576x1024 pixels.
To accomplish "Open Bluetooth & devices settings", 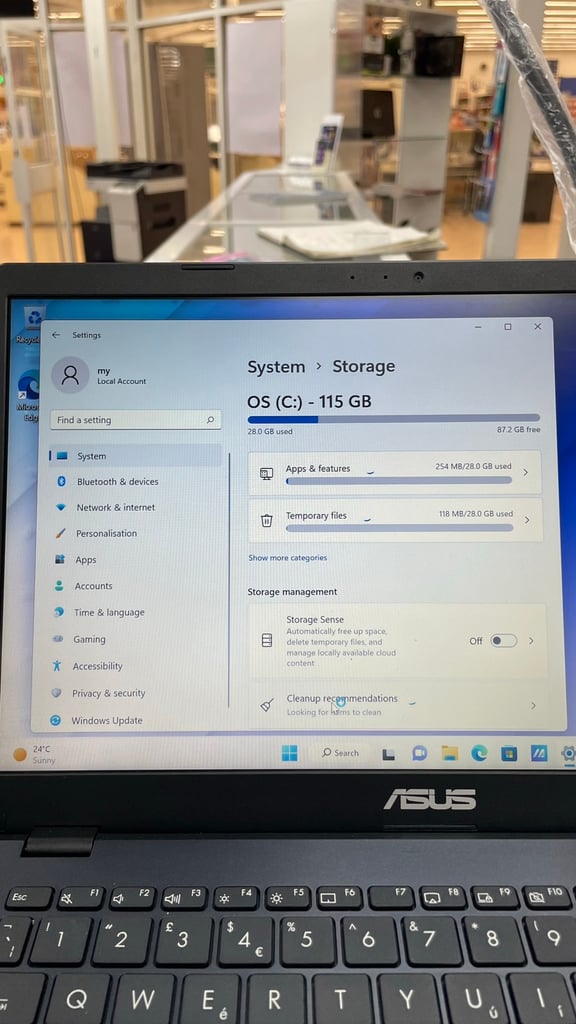I will coord(118,481).
